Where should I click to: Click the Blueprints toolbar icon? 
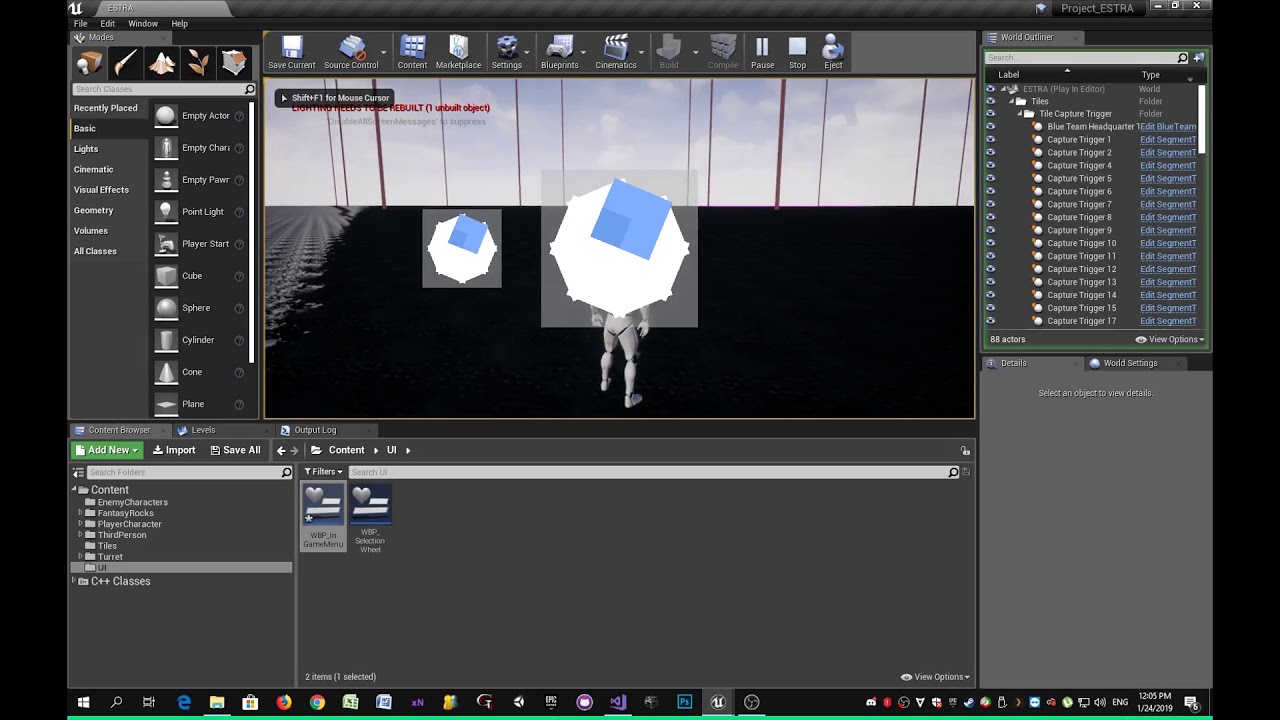[x=560, y=53]
